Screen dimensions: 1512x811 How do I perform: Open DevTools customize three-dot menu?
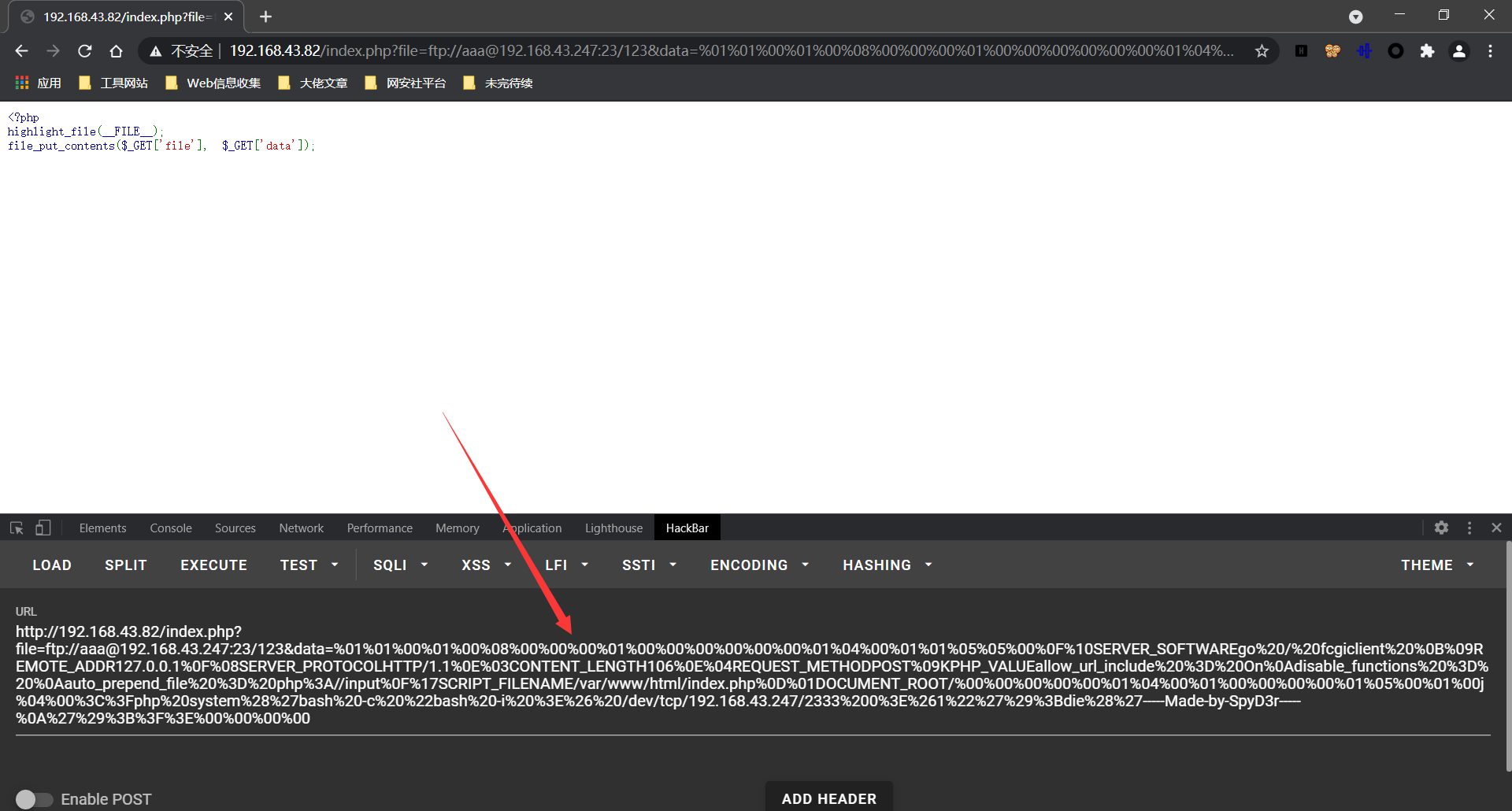click(x=1469, y=528)
